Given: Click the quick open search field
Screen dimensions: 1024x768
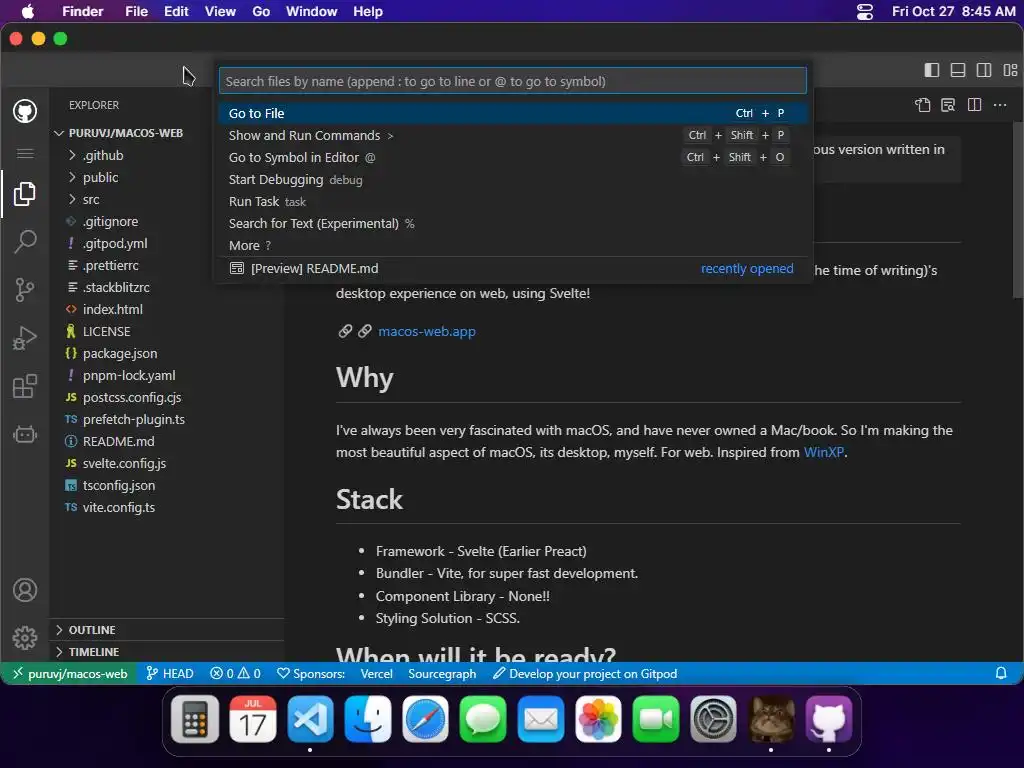Looking at the screenshot, I should point(513,81).
